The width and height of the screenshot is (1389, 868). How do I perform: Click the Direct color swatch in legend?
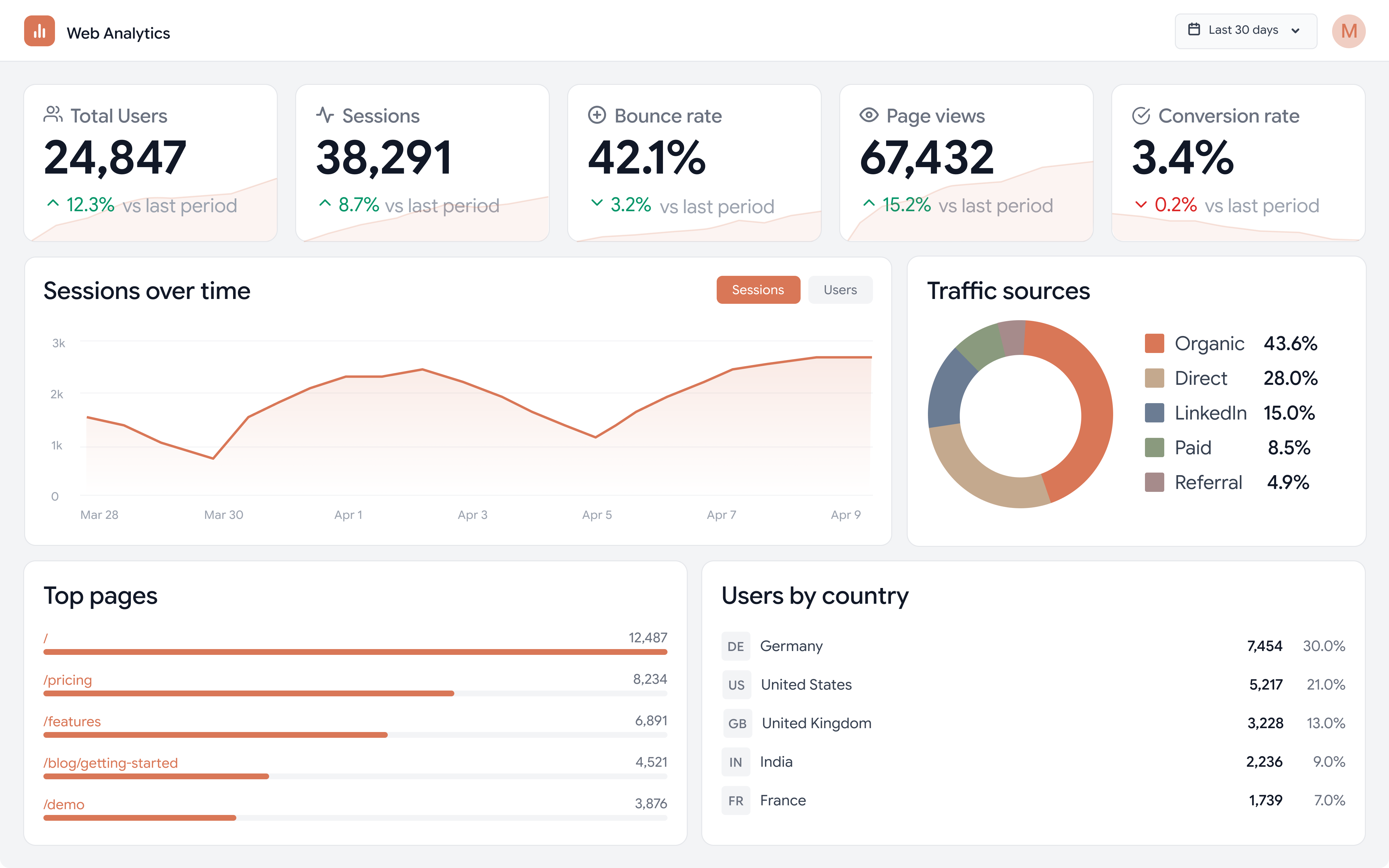[1154, 378]
